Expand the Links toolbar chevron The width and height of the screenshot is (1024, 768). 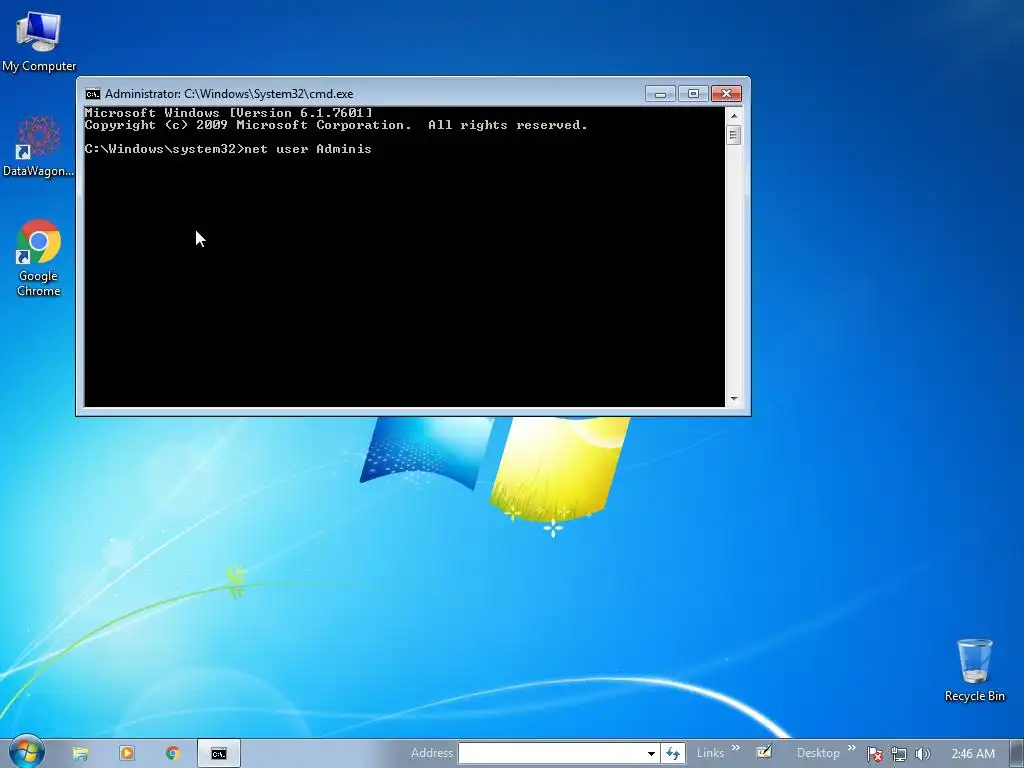pos(736,748)
